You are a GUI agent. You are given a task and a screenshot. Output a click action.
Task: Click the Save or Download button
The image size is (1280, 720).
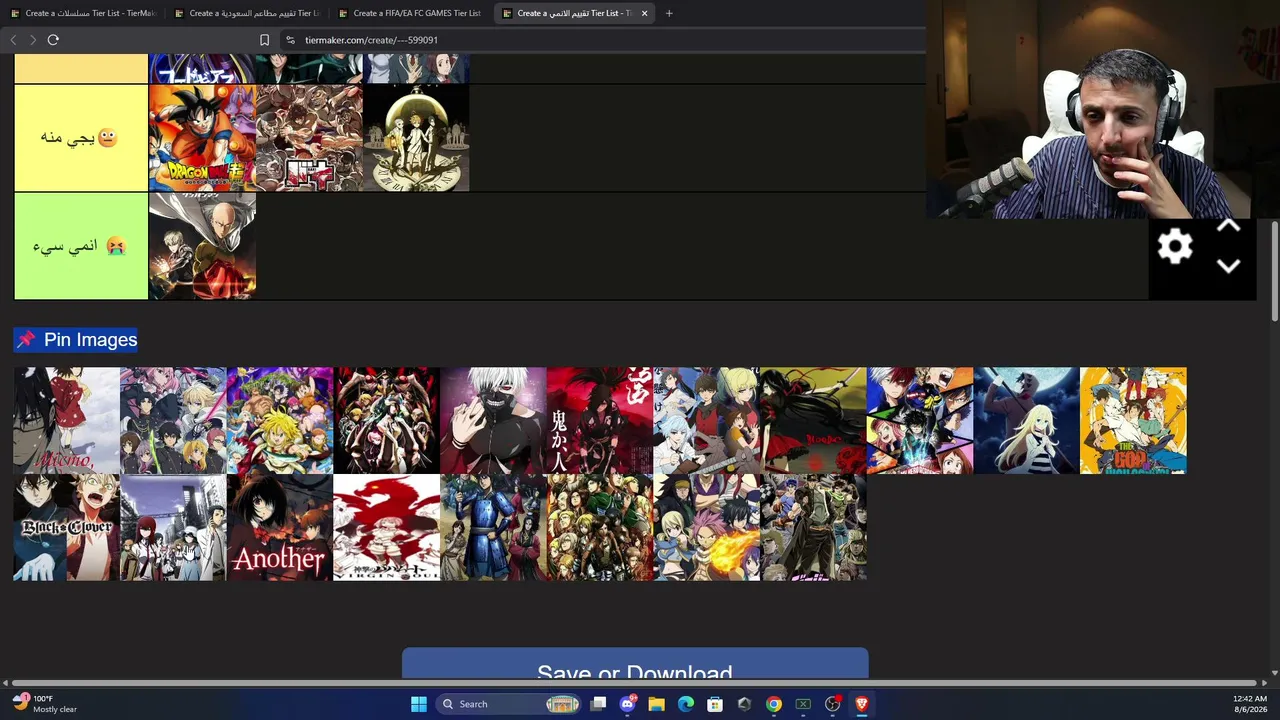[x=635, y=664]
